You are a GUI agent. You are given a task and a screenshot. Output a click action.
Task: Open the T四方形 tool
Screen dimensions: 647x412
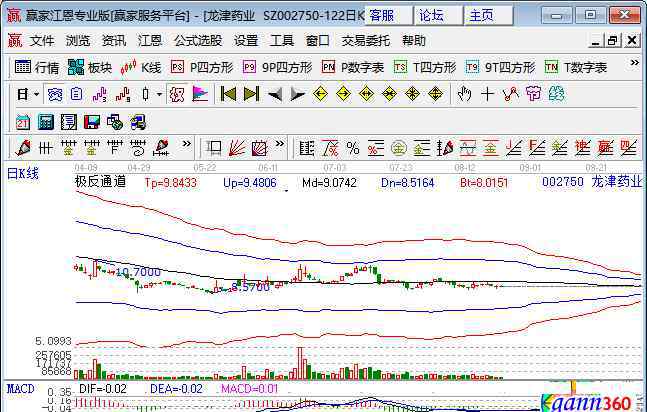425,67
